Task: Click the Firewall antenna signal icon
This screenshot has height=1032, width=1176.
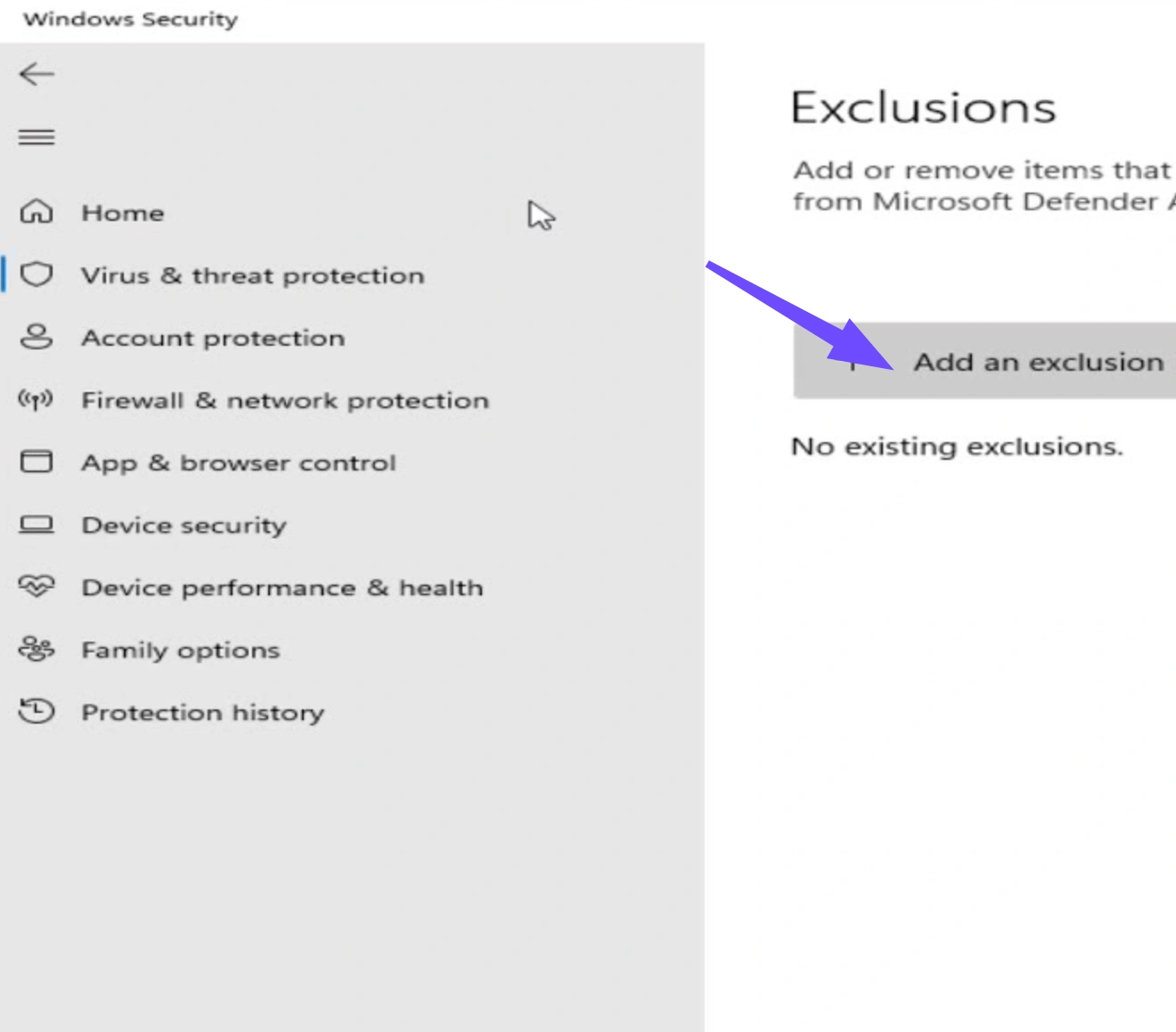Action: pyautogui.click(x=37, y=399)
